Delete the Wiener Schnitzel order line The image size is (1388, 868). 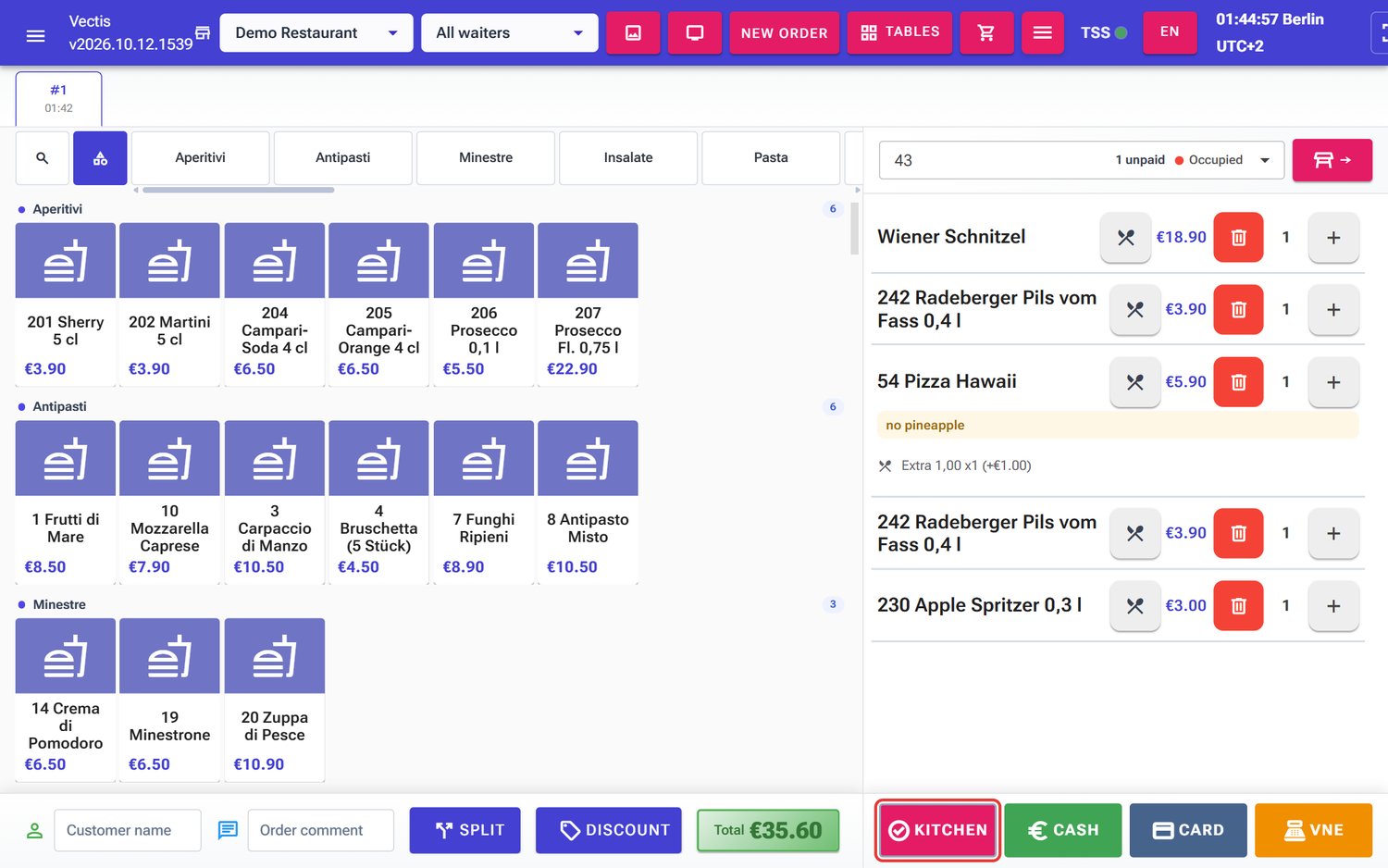pos(1238,238)
